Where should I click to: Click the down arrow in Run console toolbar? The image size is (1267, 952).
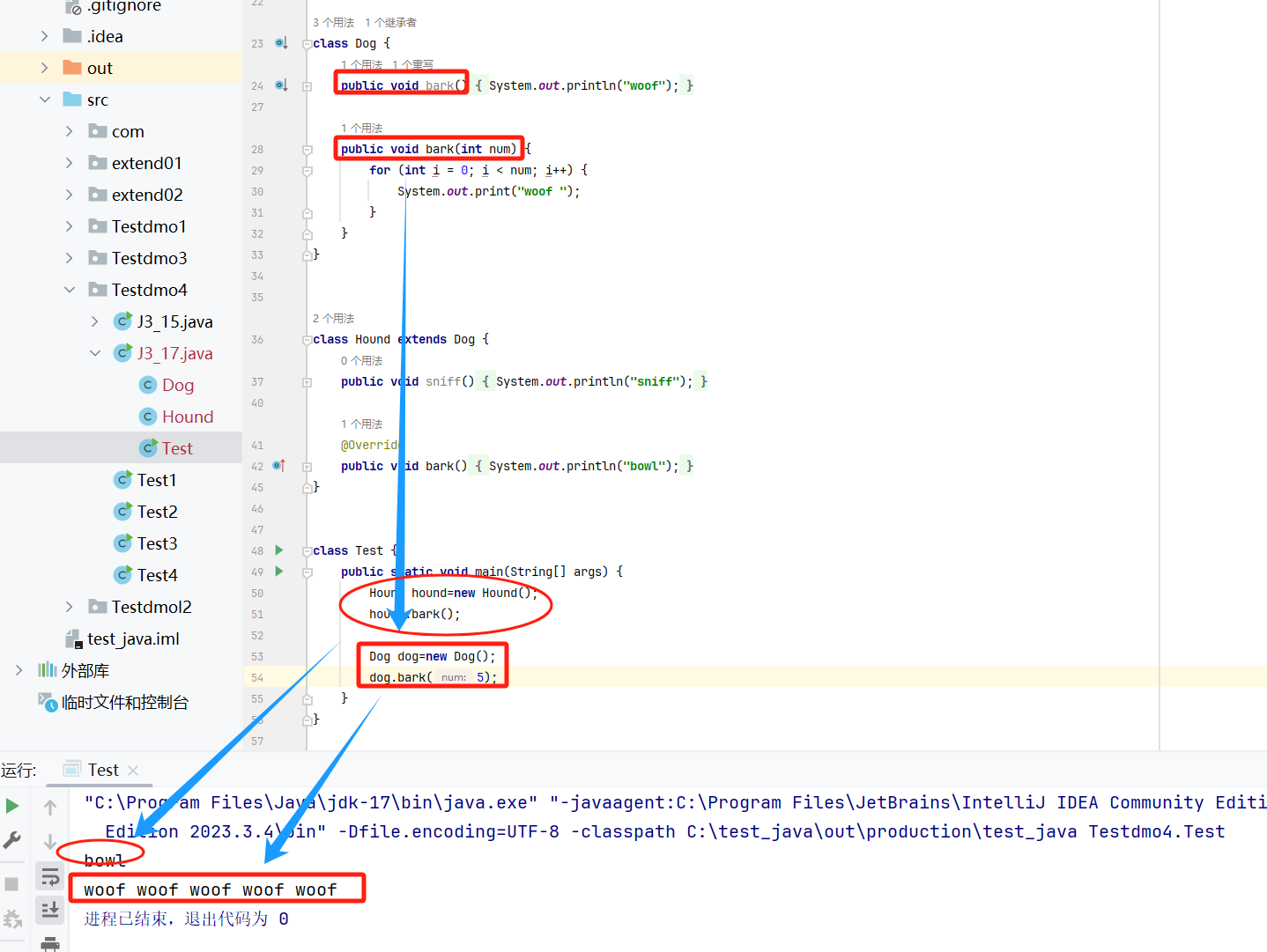(50, 842)
